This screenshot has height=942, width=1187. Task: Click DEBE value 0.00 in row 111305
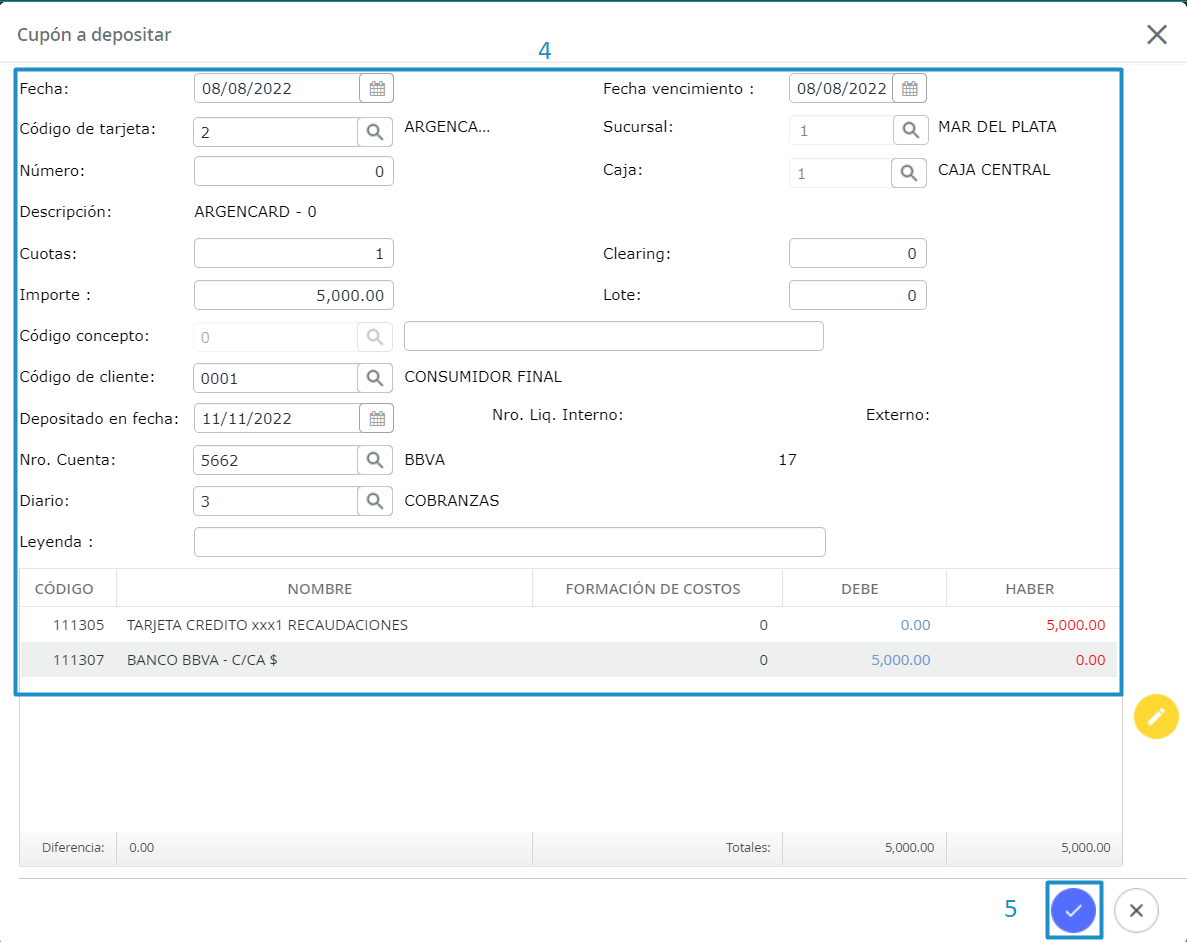[915, 625]
